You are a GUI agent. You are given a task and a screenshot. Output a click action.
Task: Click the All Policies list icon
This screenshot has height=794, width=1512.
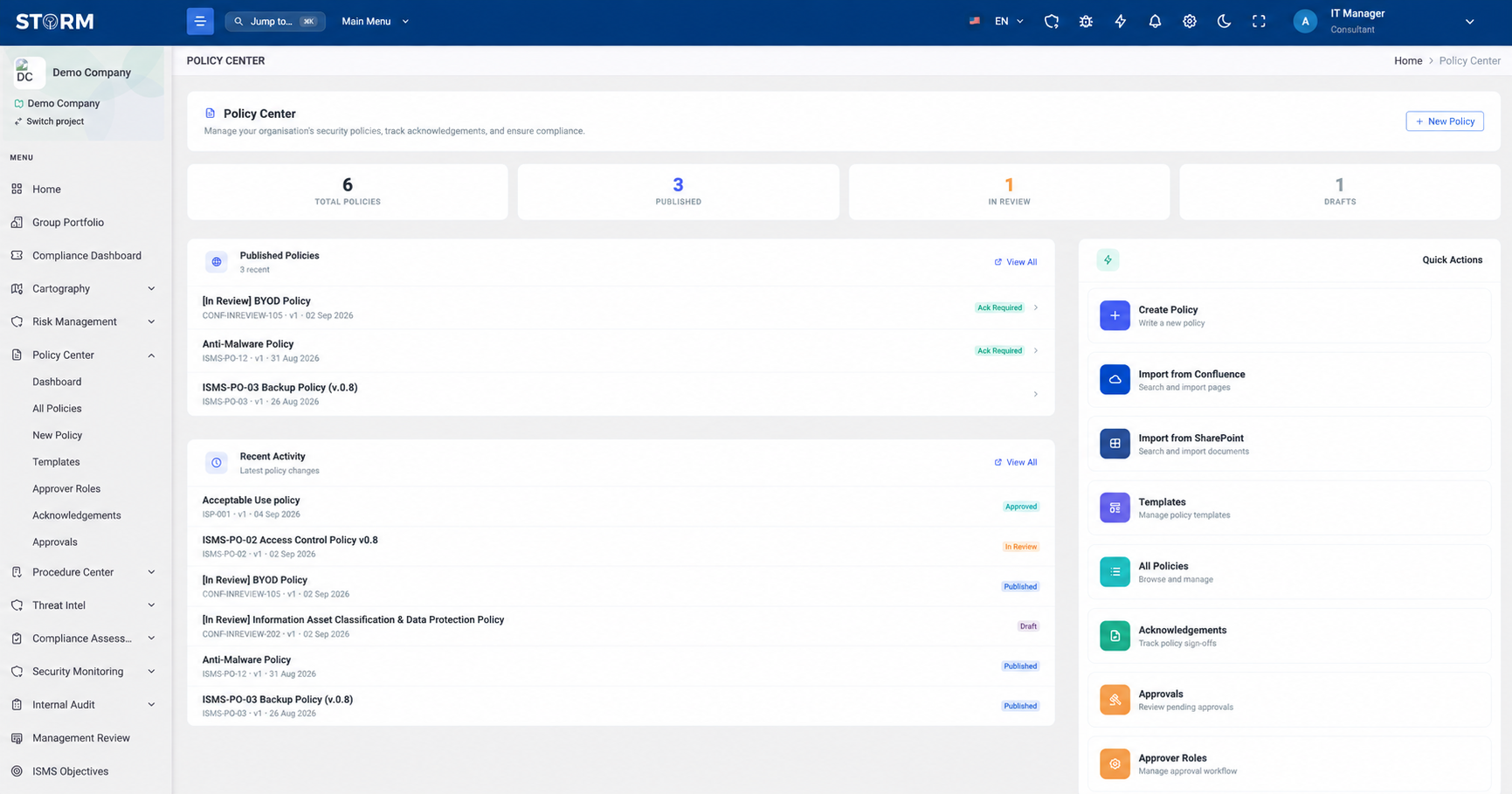coord(1115,571)
